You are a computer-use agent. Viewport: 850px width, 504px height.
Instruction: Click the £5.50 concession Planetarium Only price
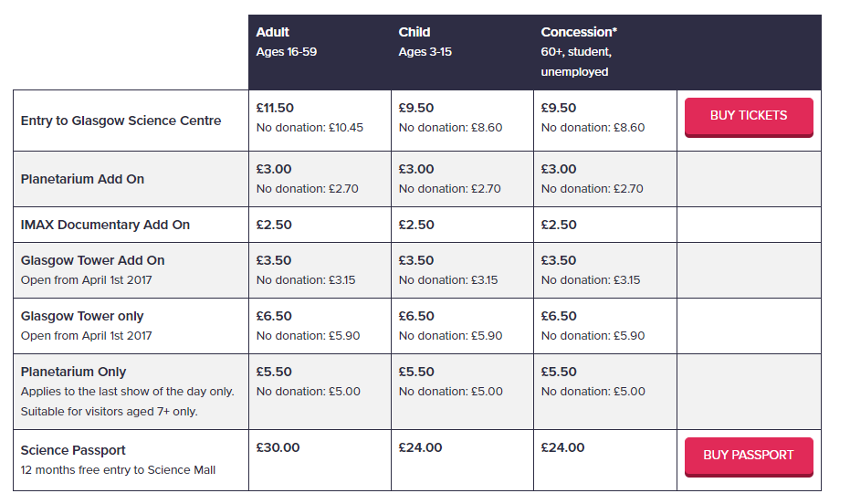(x=559, y=372)
